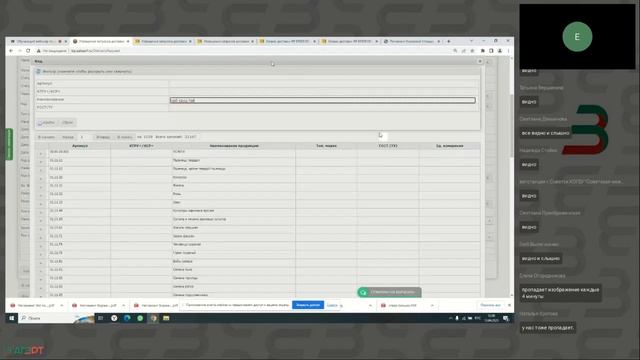Open the green chat widget icon

[x=363, y=292]
